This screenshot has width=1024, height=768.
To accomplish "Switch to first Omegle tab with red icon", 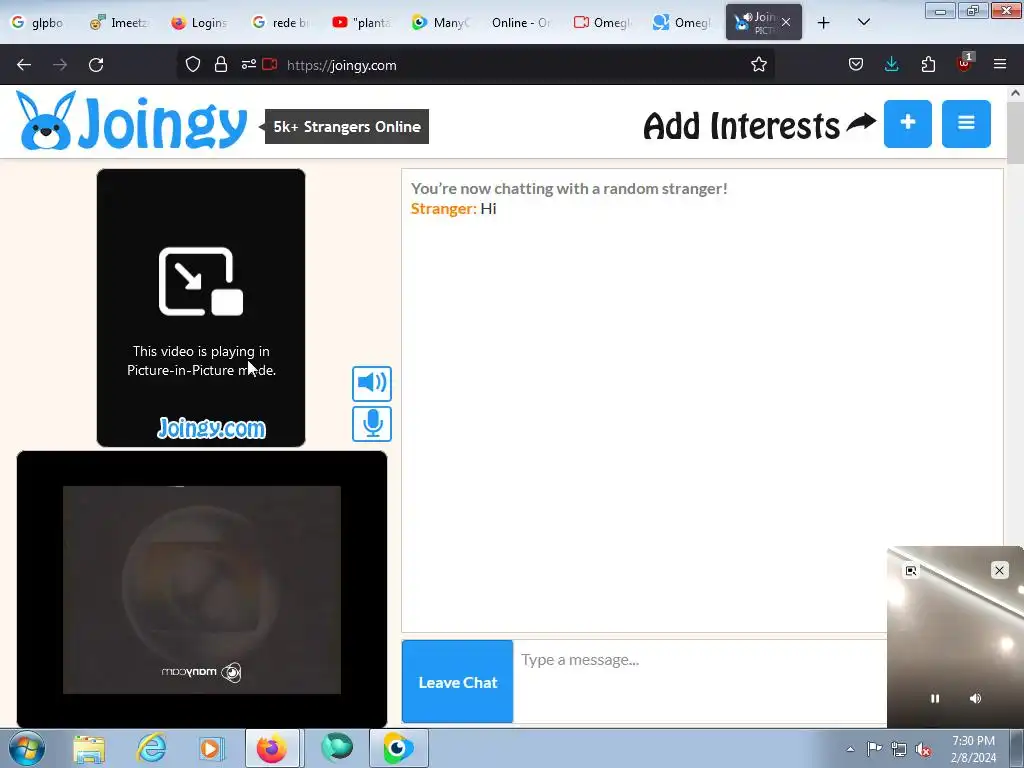I will coord(601,23).
